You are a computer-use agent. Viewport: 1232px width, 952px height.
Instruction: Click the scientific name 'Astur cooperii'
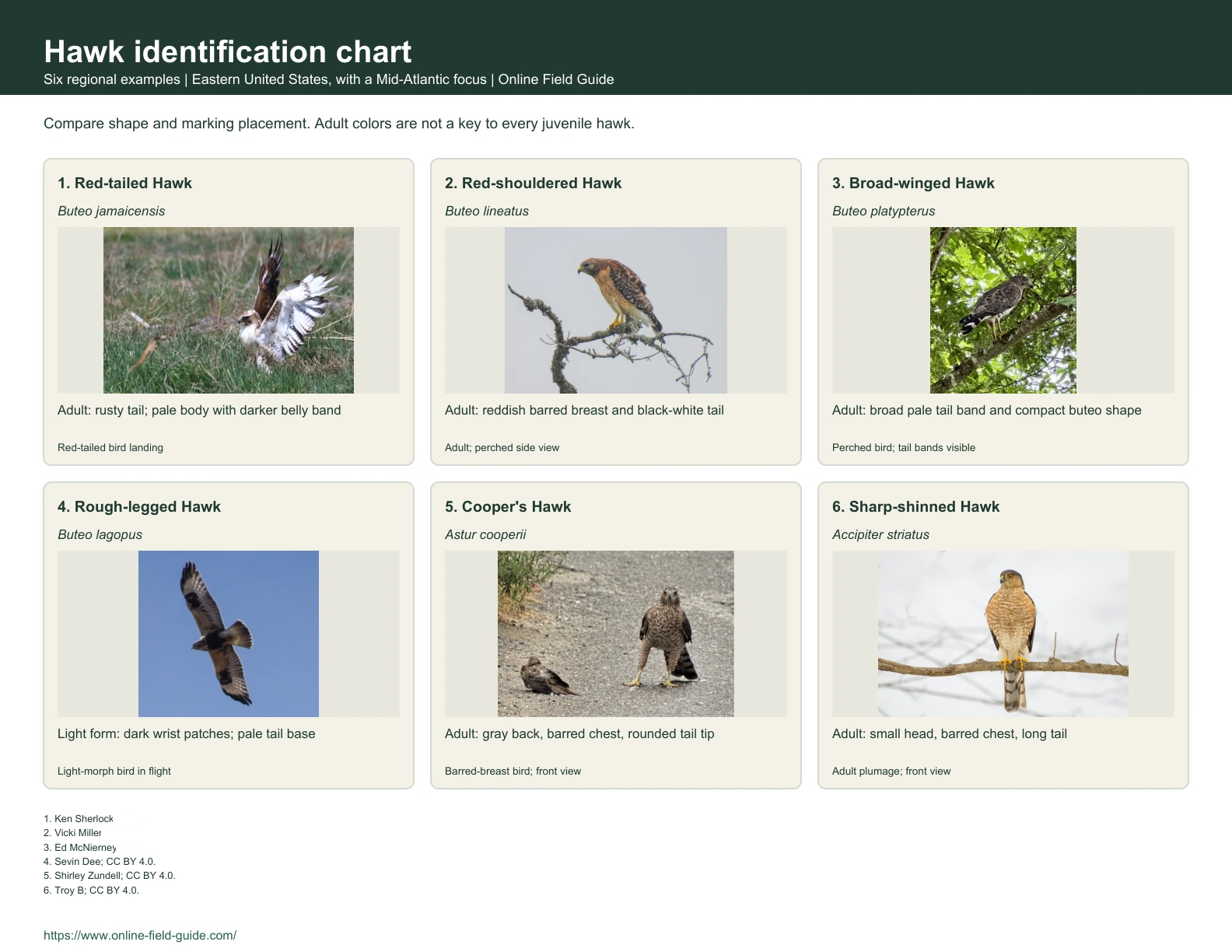(x=485, y=534)
